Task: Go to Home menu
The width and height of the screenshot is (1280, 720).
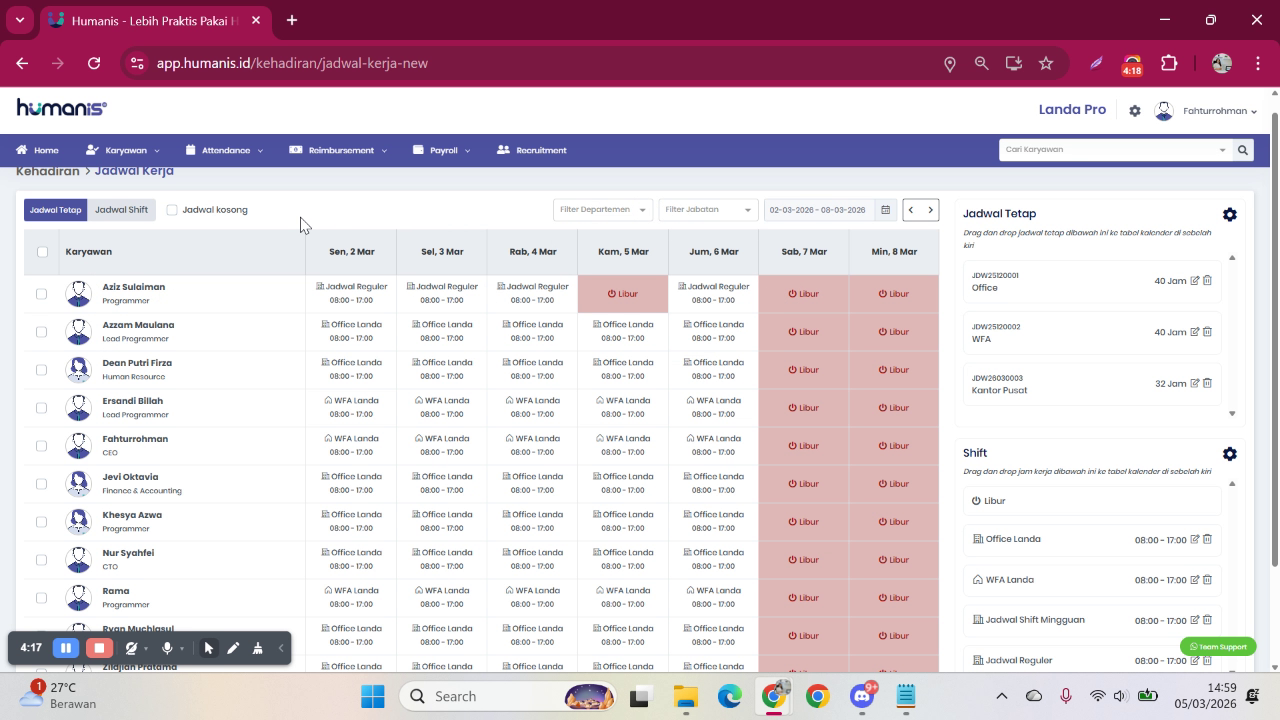Action: pyautogui.click(x=37, y=150)
